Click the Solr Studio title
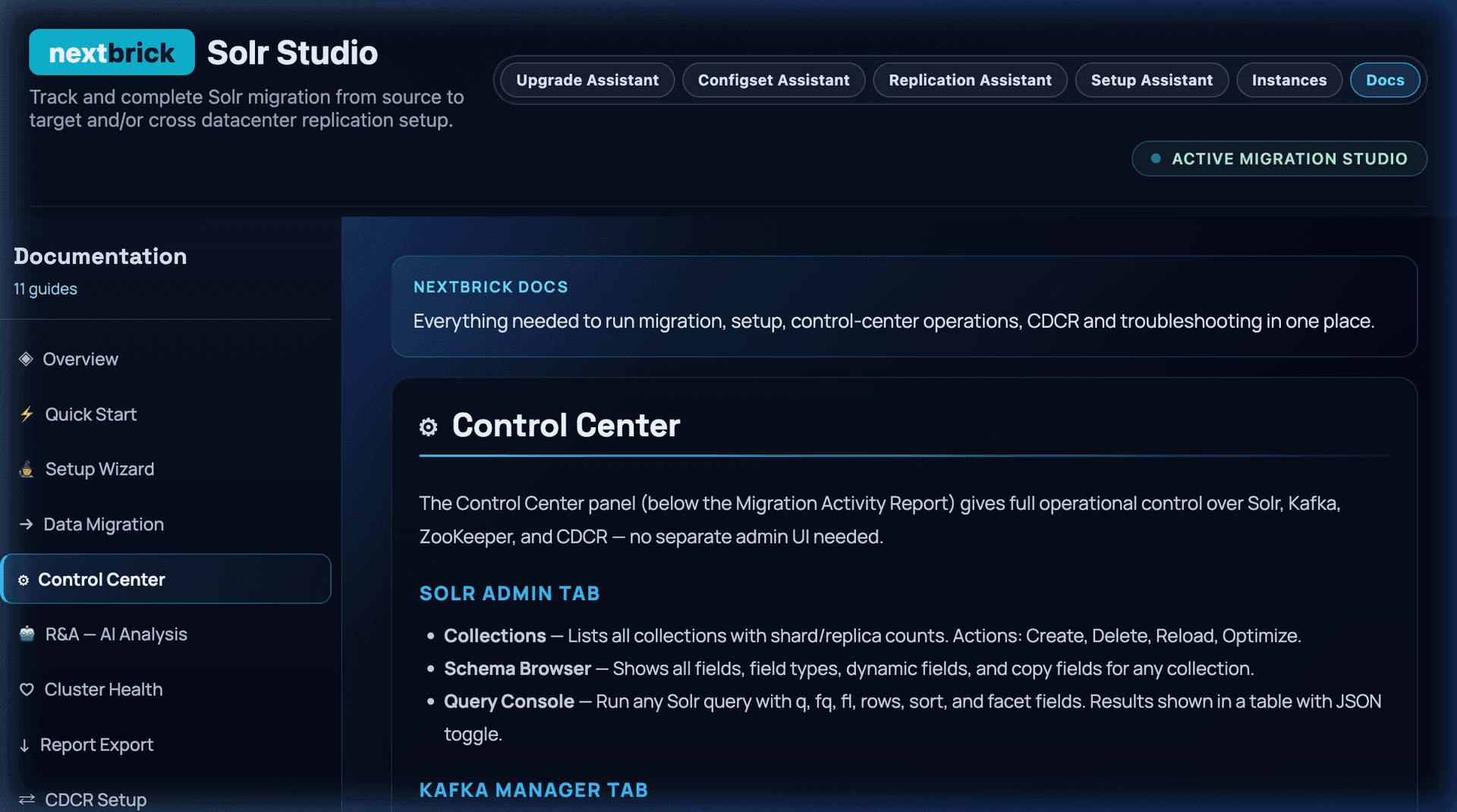Image resolution: width=1457 pixels, height=812 pixels. tap(292, 53)
